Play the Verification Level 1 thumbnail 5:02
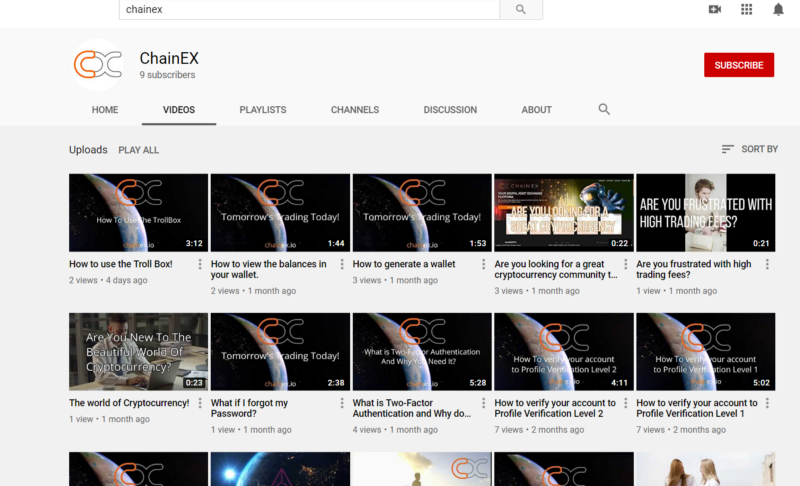The image size is (800, 486). point(706,352)
